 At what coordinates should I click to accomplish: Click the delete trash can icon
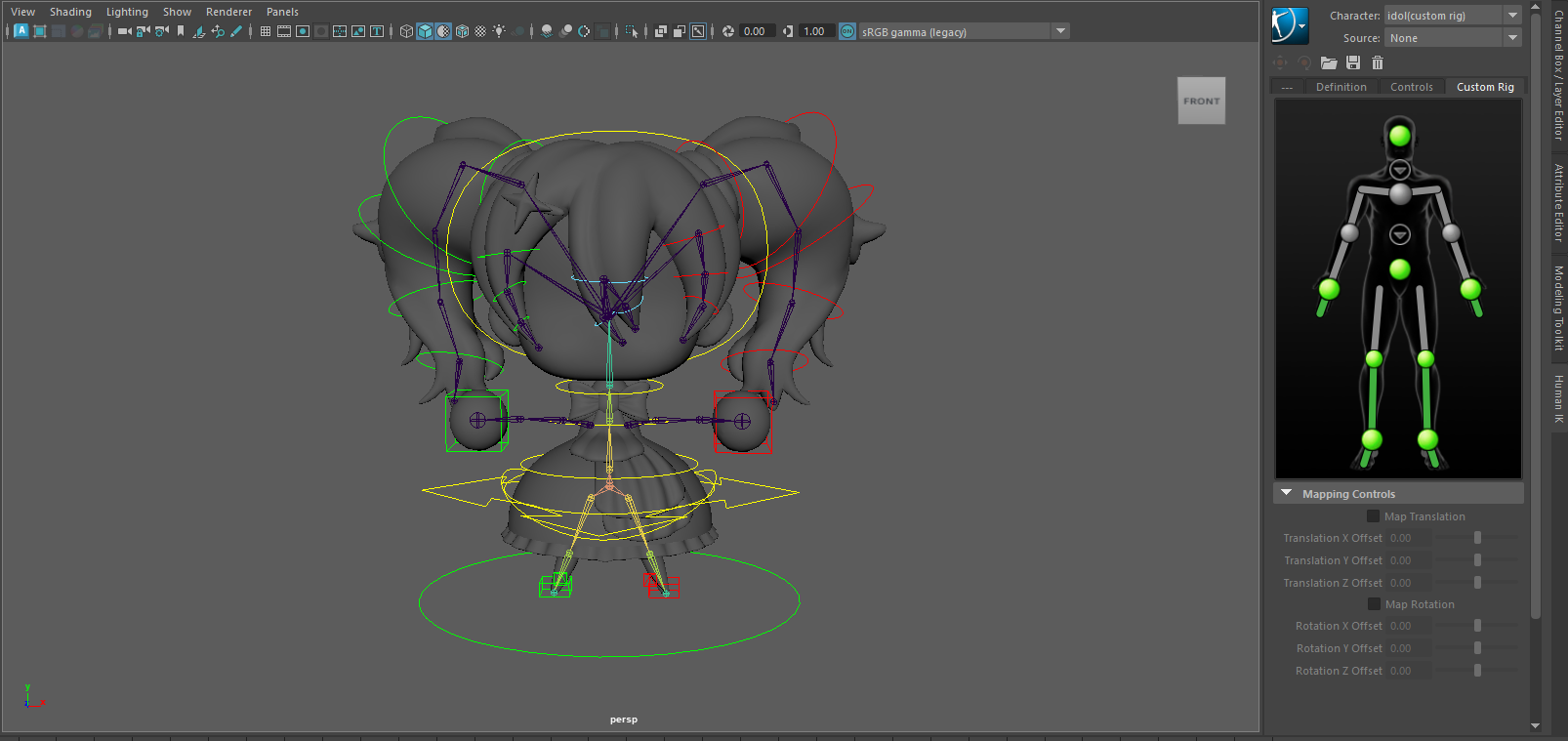point(1378,62)
